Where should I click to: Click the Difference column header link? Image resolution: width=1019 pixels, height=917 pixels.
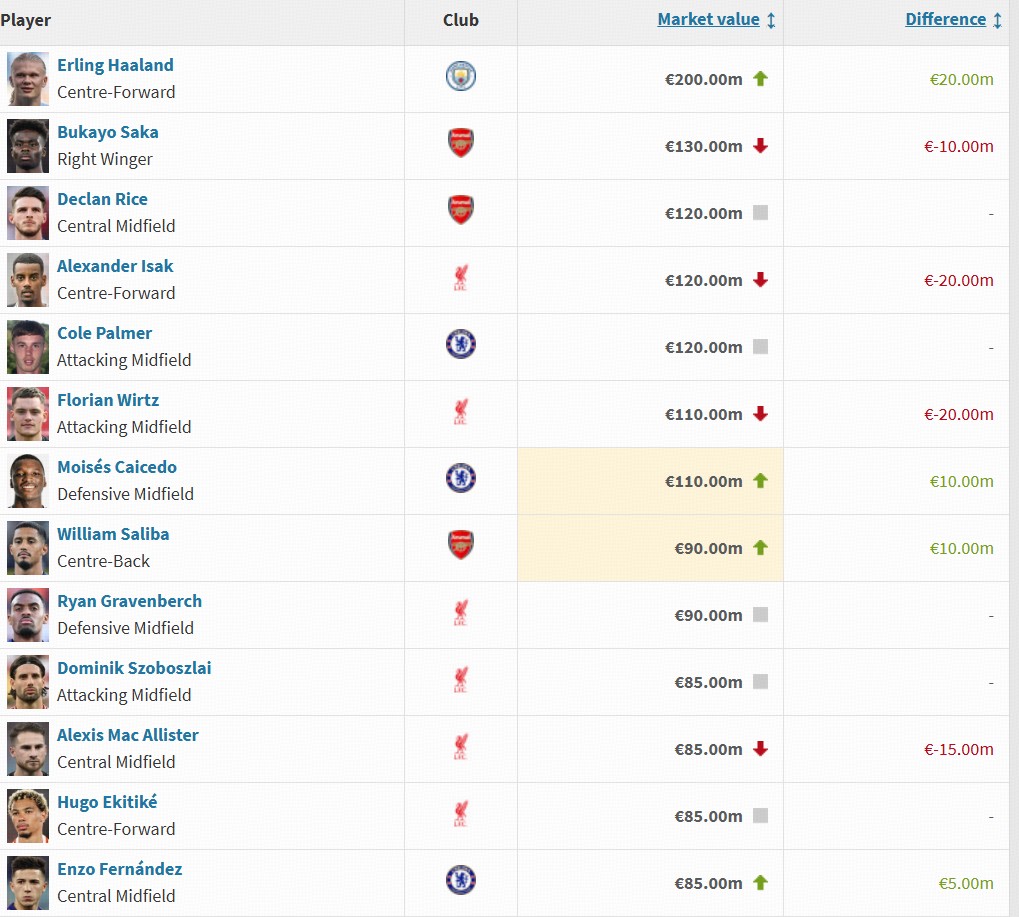click(945, 19)
